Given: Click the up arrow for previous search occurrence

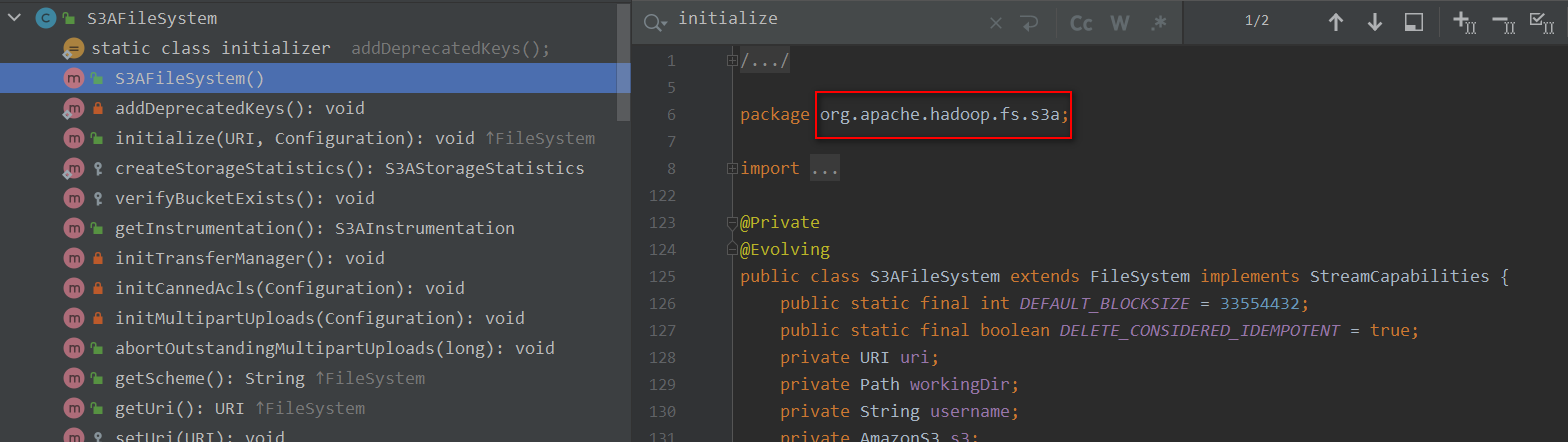Looking at the screenshot, I should point(1335,22).
